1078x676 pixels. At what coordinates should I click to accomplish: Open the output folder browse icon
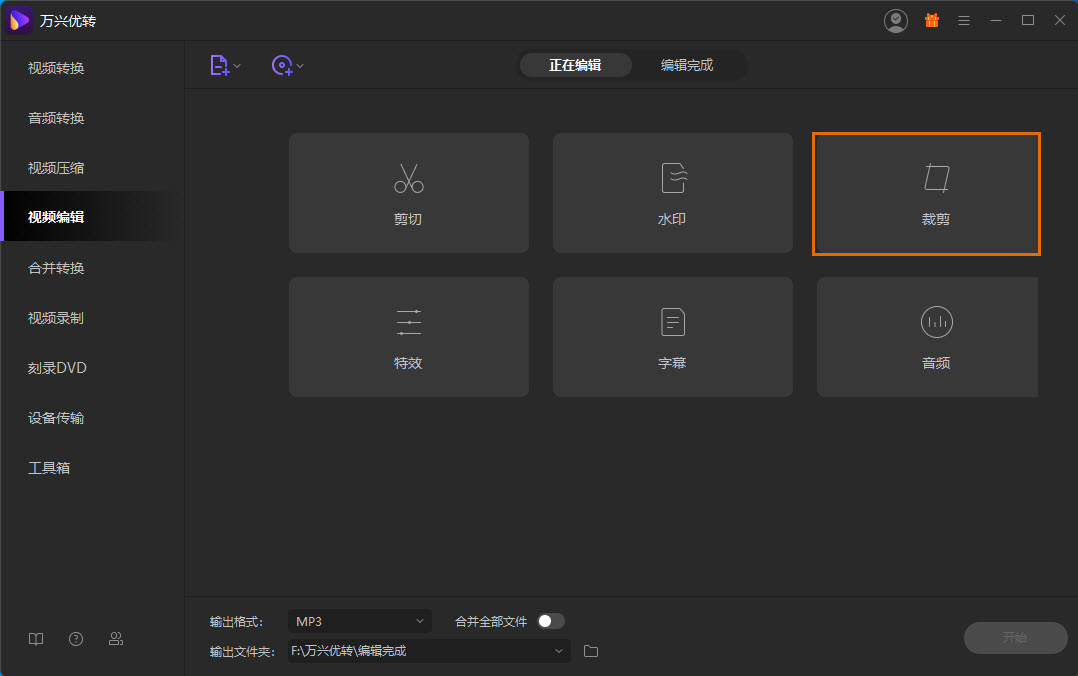click(x=591, y=651)
